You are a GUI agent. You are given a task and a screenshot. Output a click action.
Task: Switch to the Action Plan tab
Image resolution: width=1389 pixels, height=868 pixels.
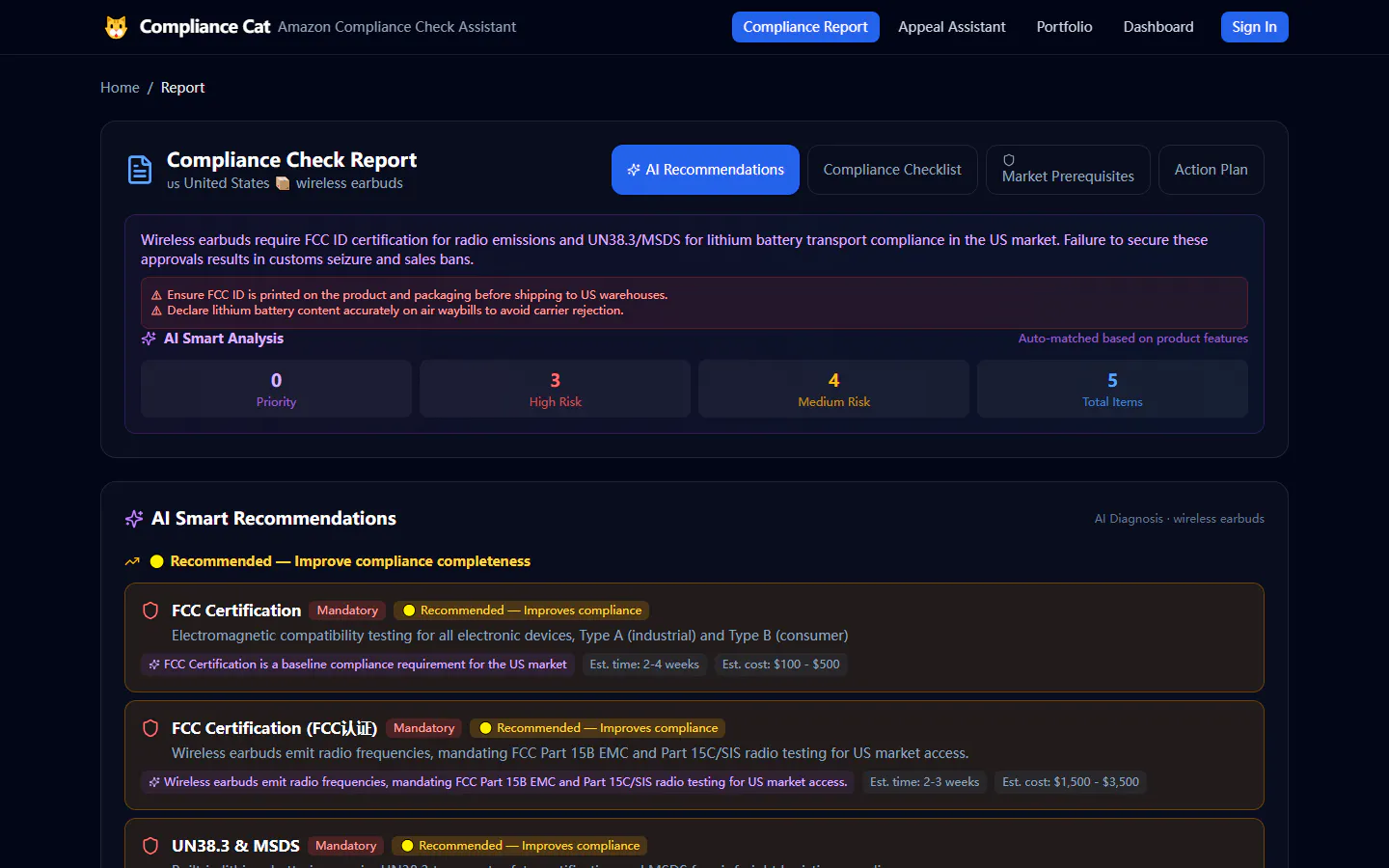point(1212,170)
